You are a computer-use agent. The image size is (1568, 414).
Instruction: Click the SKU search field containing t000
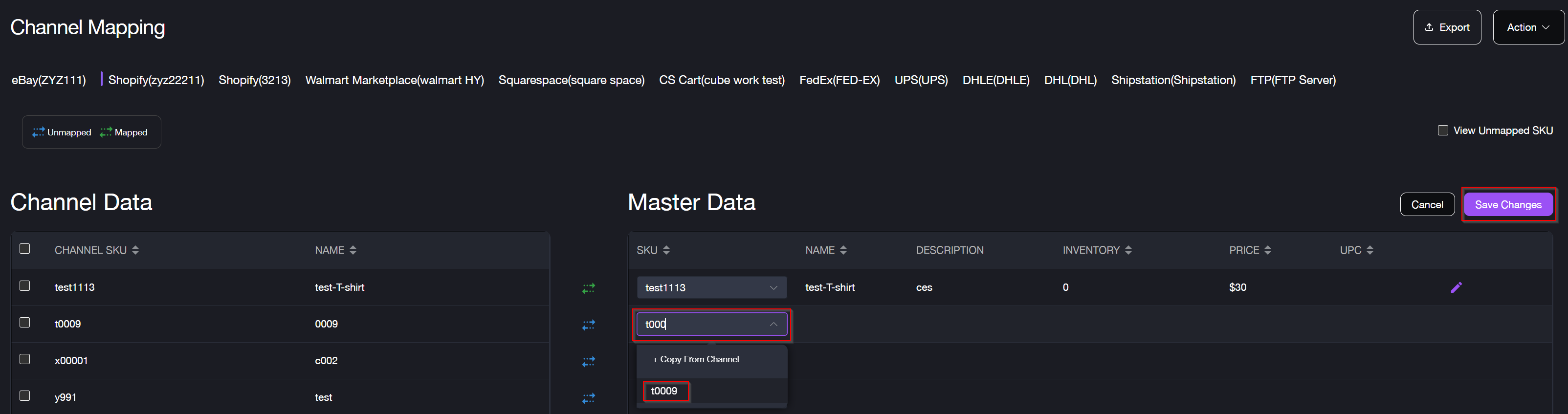click(703, 325)
